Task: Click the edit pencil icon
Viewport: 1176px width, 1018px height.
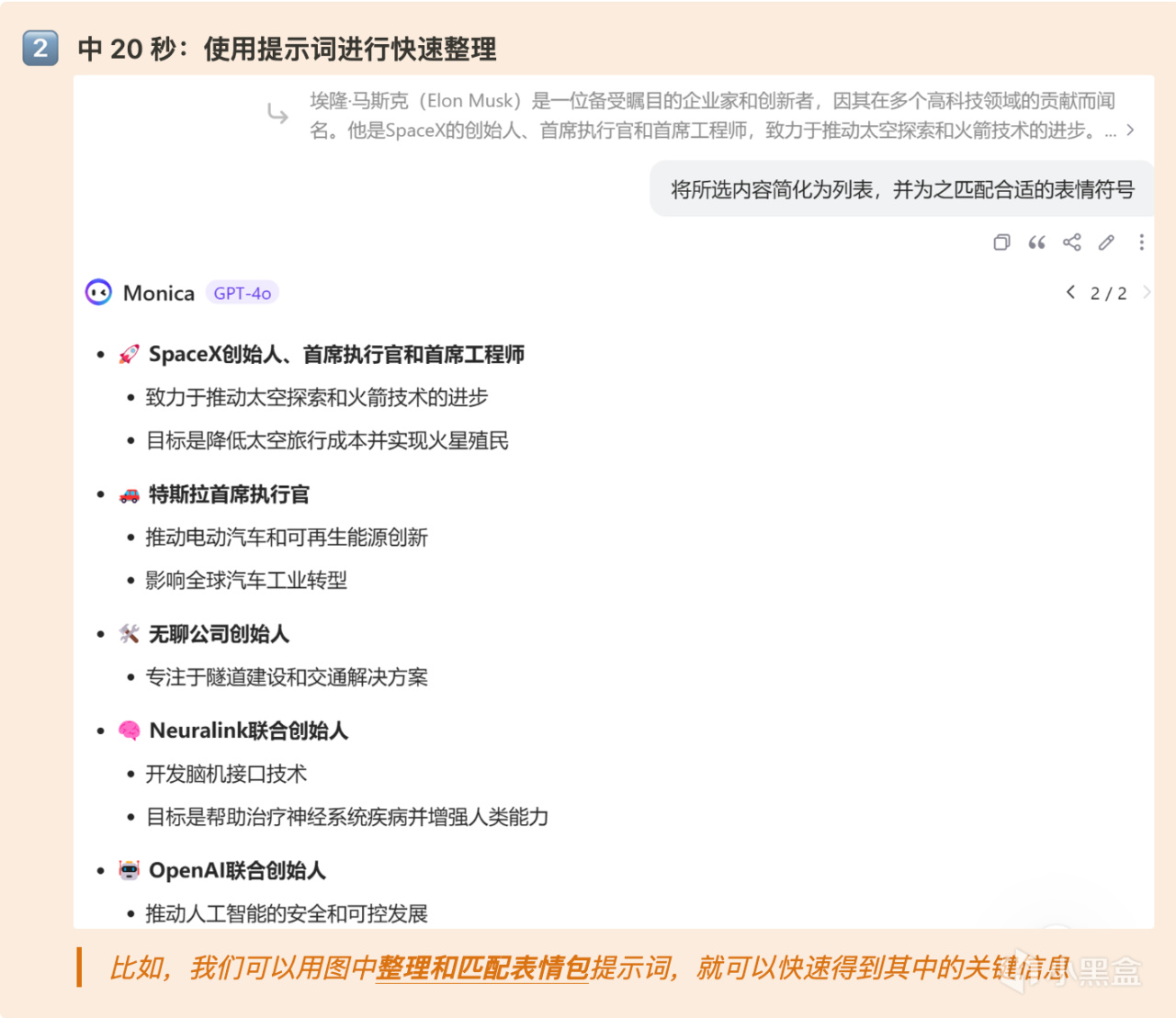Action: (x=1106, y=243)
